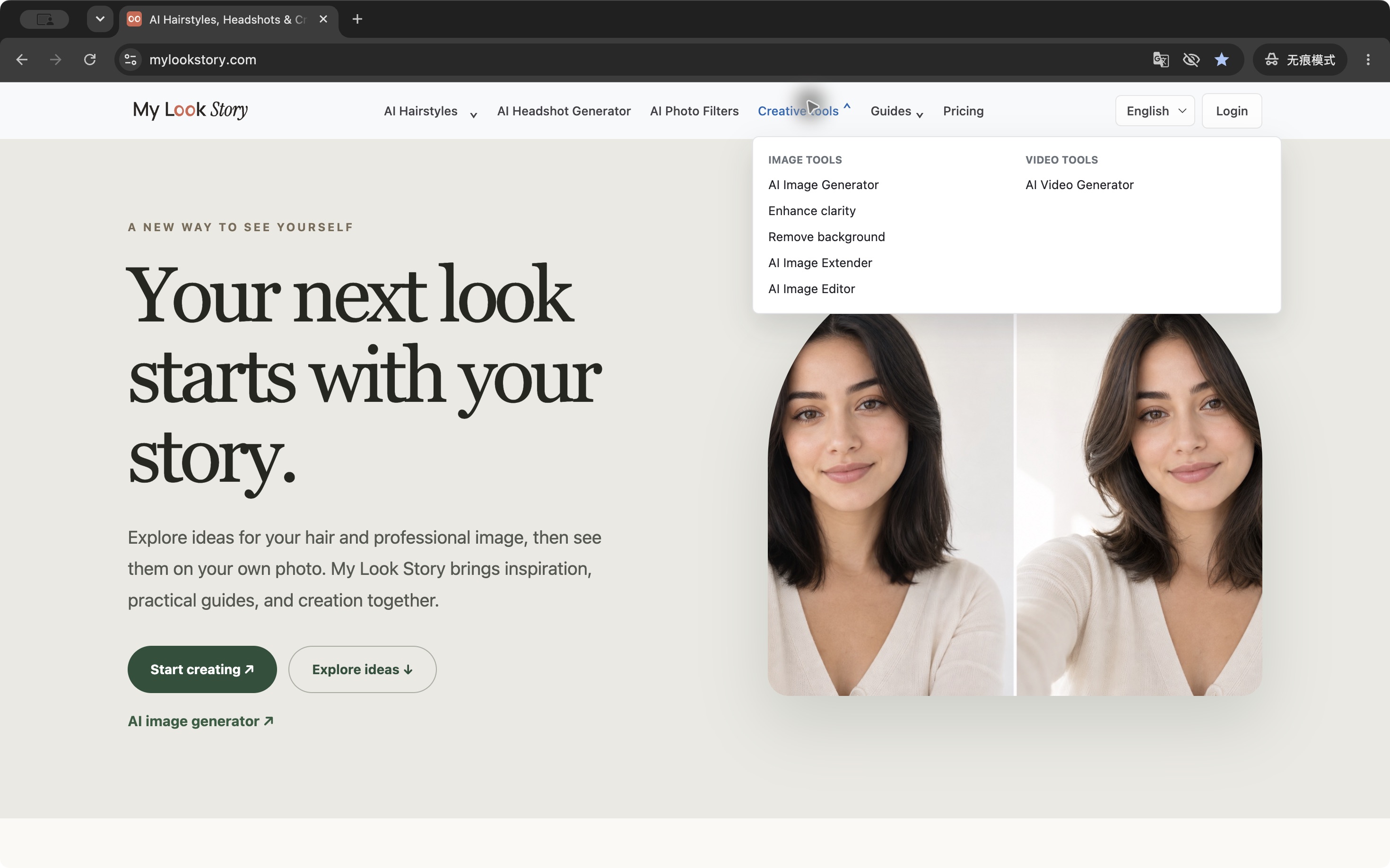The height and width of the screenshot is (868, 1390).
Task: Select the AI Hairstyles browser tab
Action: coord(229,19)
